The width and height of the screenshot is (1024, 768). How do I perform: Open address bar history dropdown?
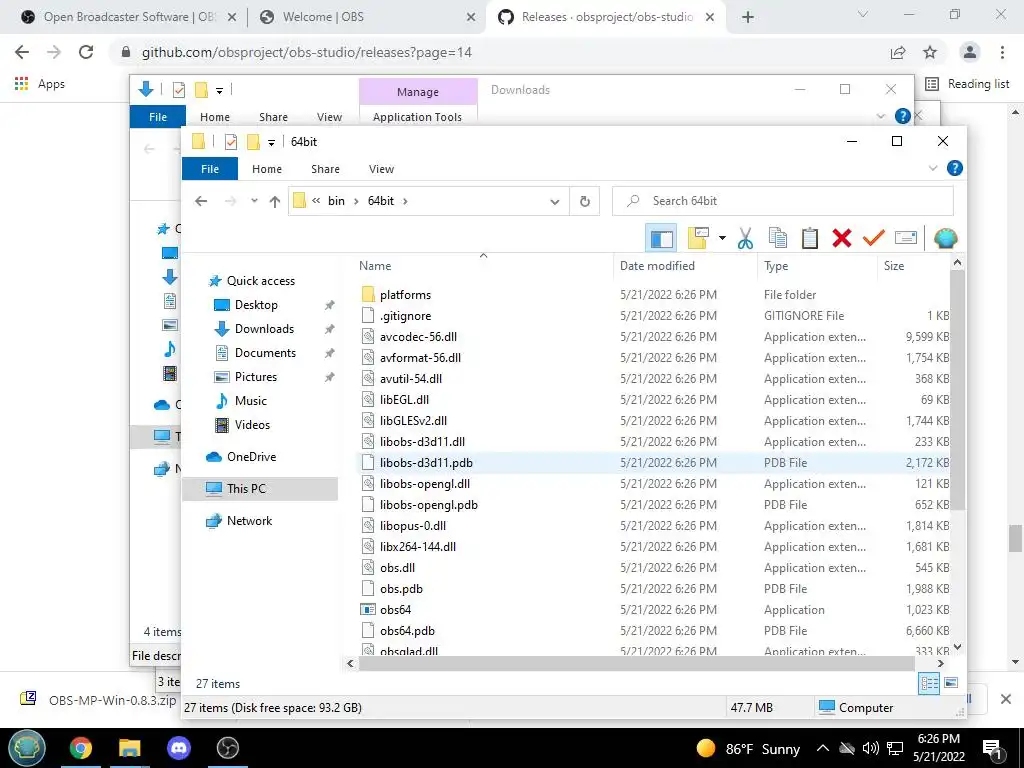(554, 202)
